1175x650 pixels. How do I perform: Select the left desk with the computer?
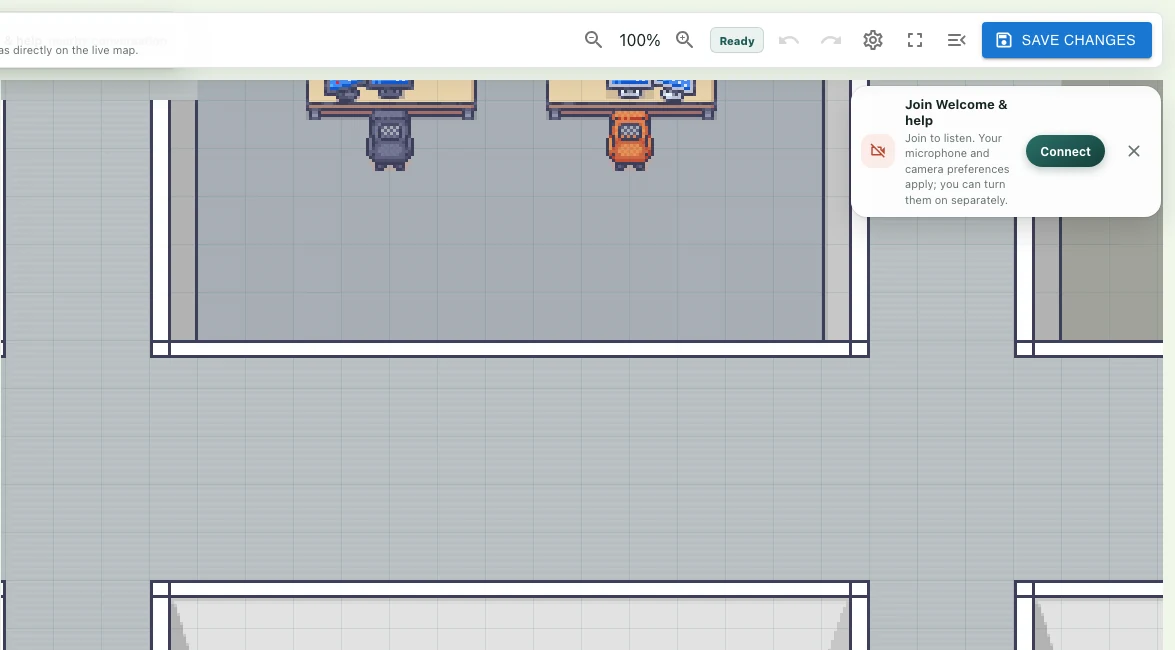[391, 99]
